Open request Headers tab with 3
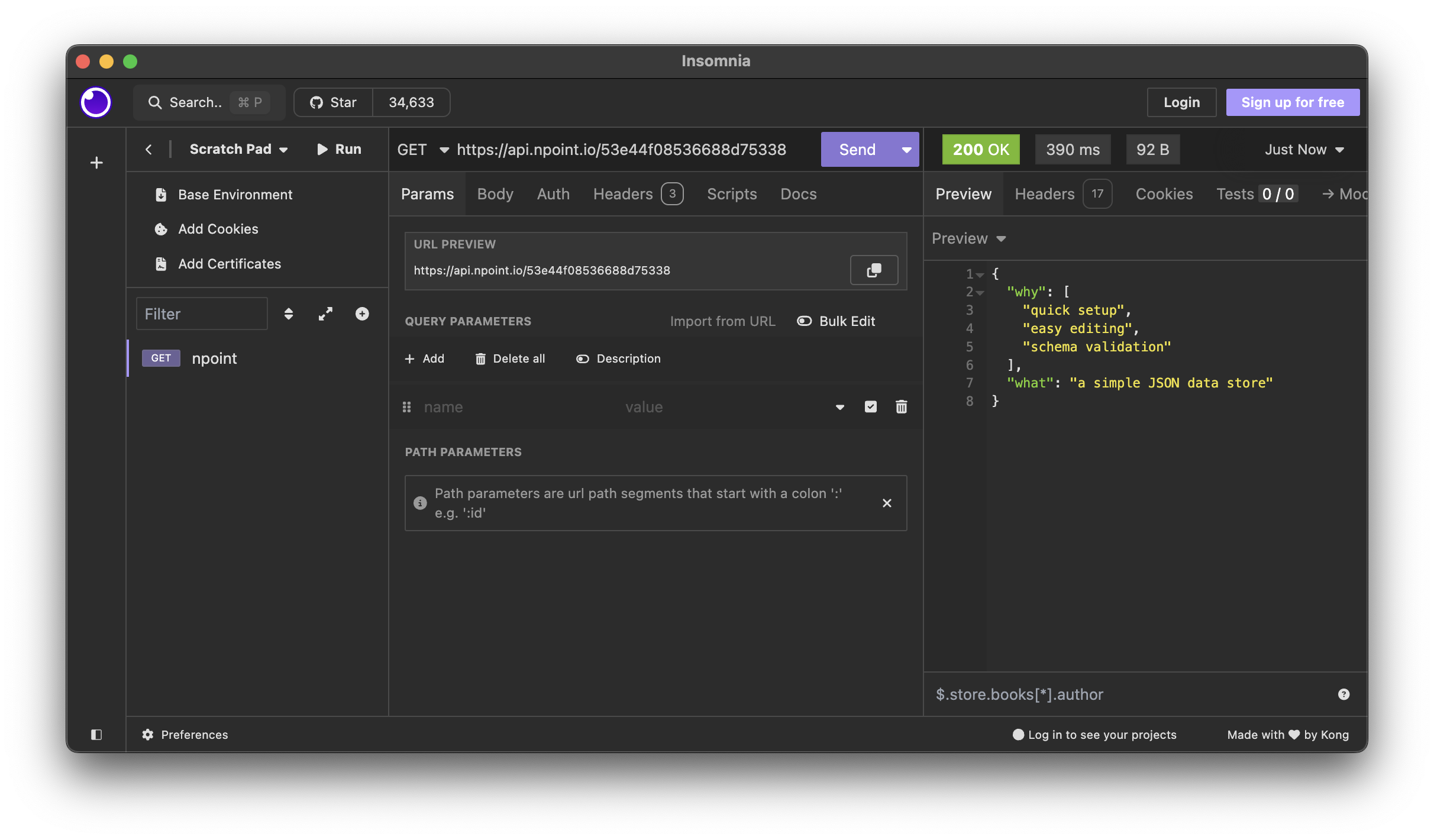The height and width of the screenshot is (840, 1434). click(x=638, y=194)
